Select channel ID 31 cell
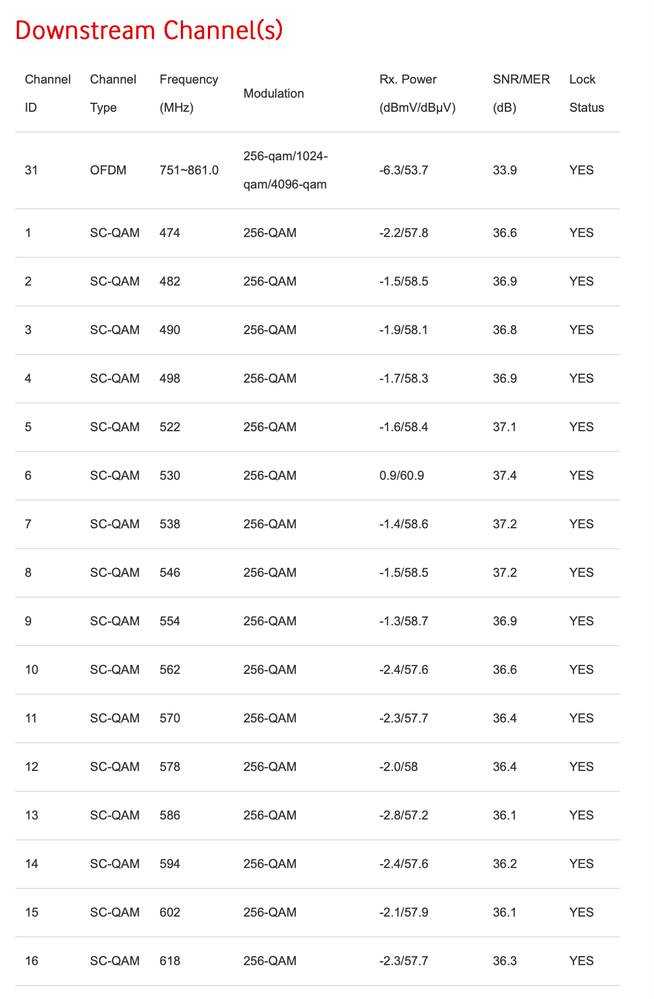The height and width of the screenshot is (999, 654). click(x=31, y=170)
